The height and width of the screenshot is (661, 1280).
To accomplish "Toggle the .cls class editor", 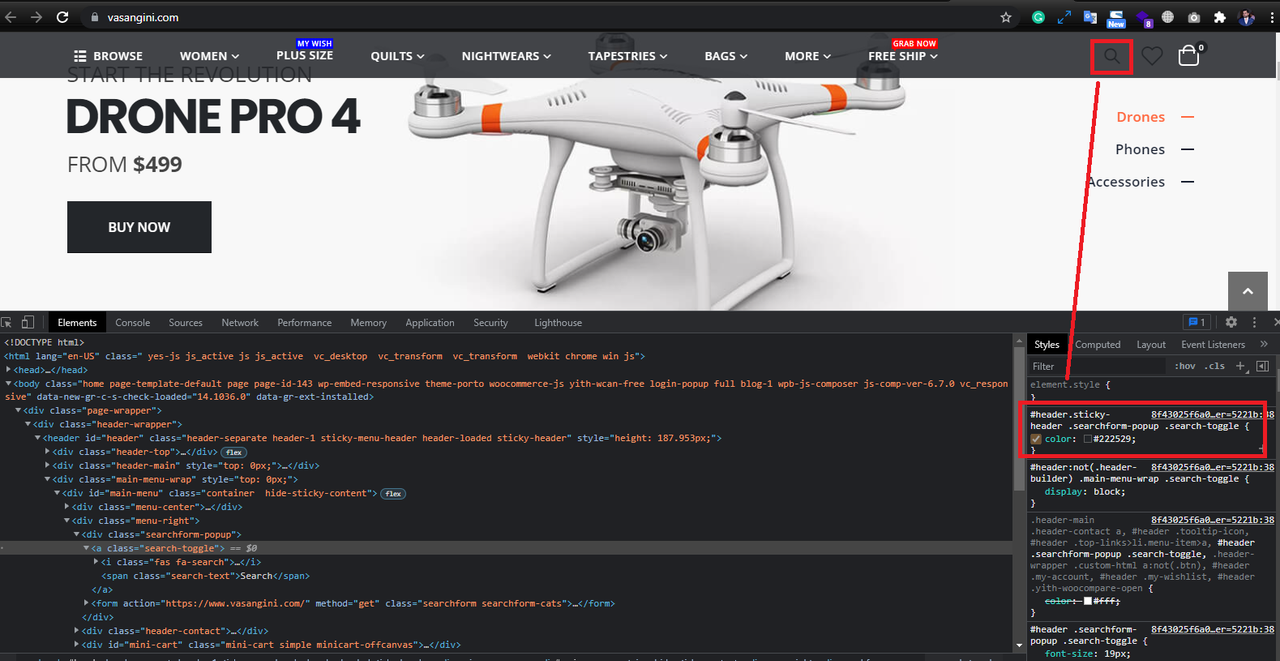I will click(1214, 366).
